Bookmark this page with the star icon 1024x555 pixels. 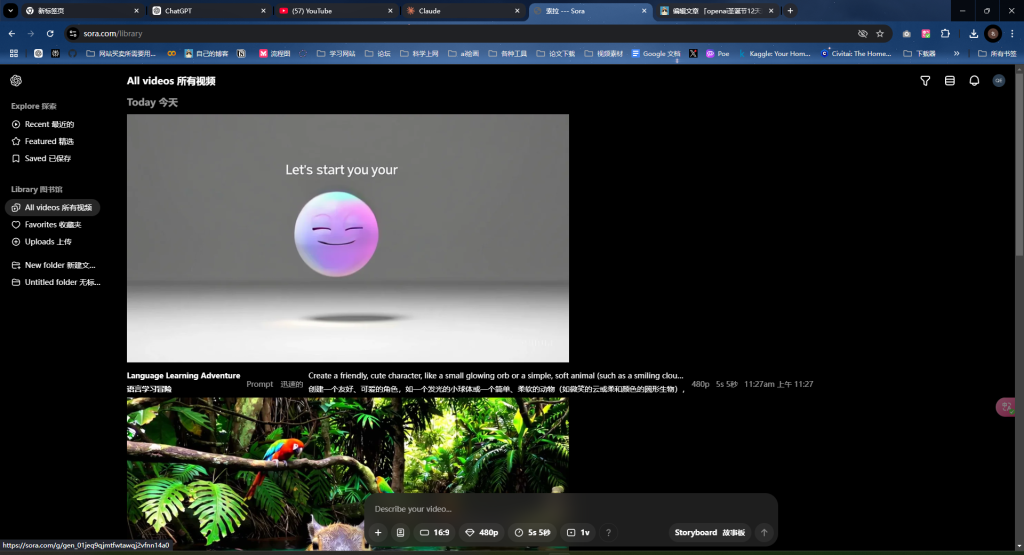(880, 33)
